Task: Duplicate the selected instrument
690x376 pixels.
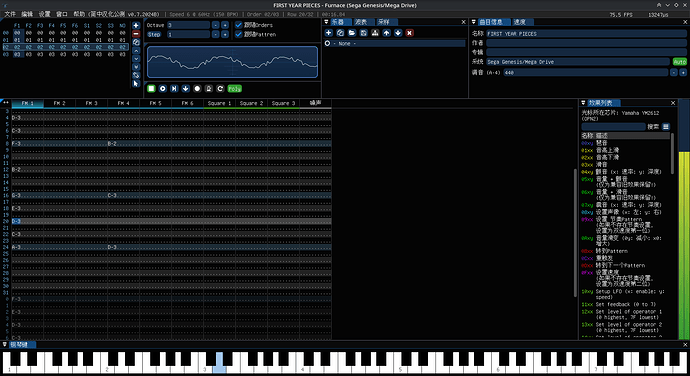Action: (x=340, y=33)
